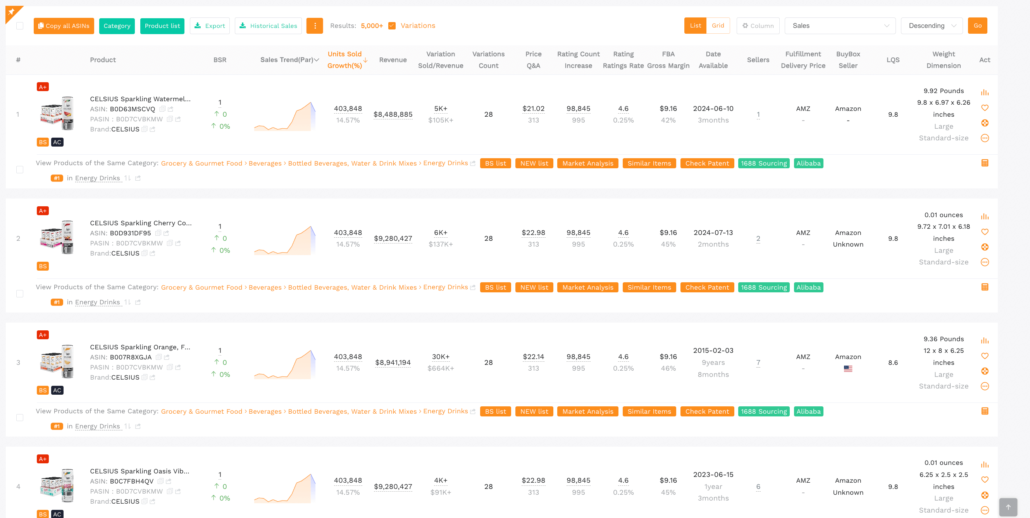Click price $21.02 in Watermelon row
Viewport: 1030px width, 518px height.
pyautogui.click(x=533, y=108)
